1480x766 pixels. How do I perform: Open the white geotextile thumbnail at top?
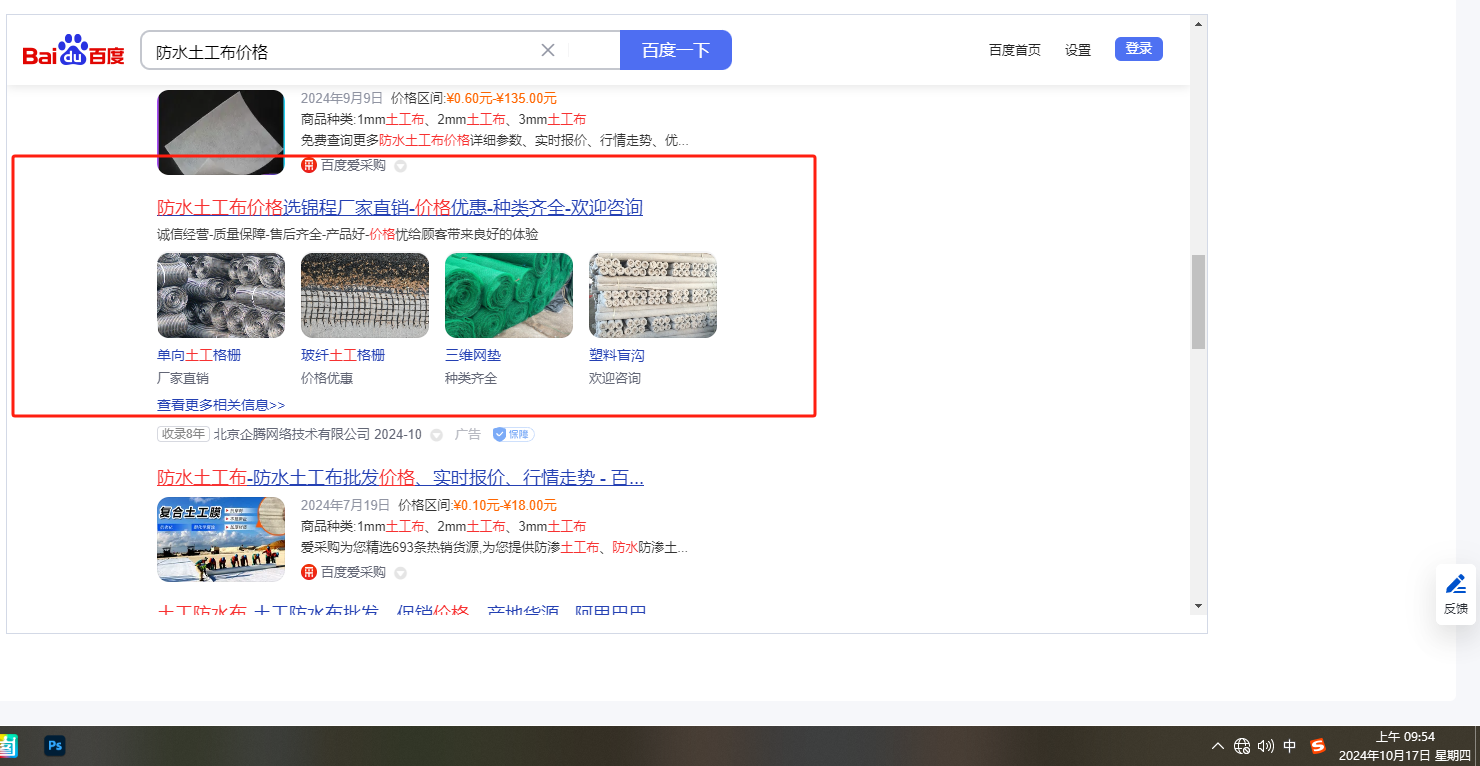click(221, 132)
